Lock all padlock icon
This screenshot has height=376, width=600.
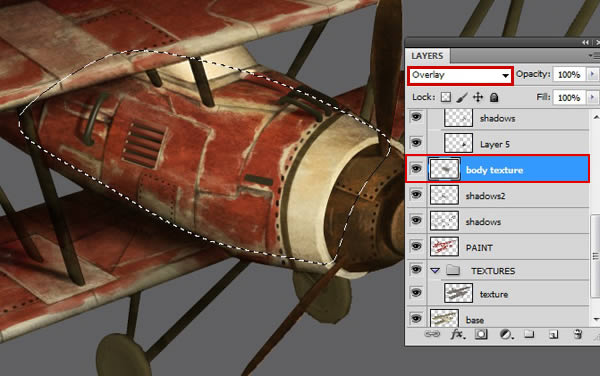click(494, 97)
